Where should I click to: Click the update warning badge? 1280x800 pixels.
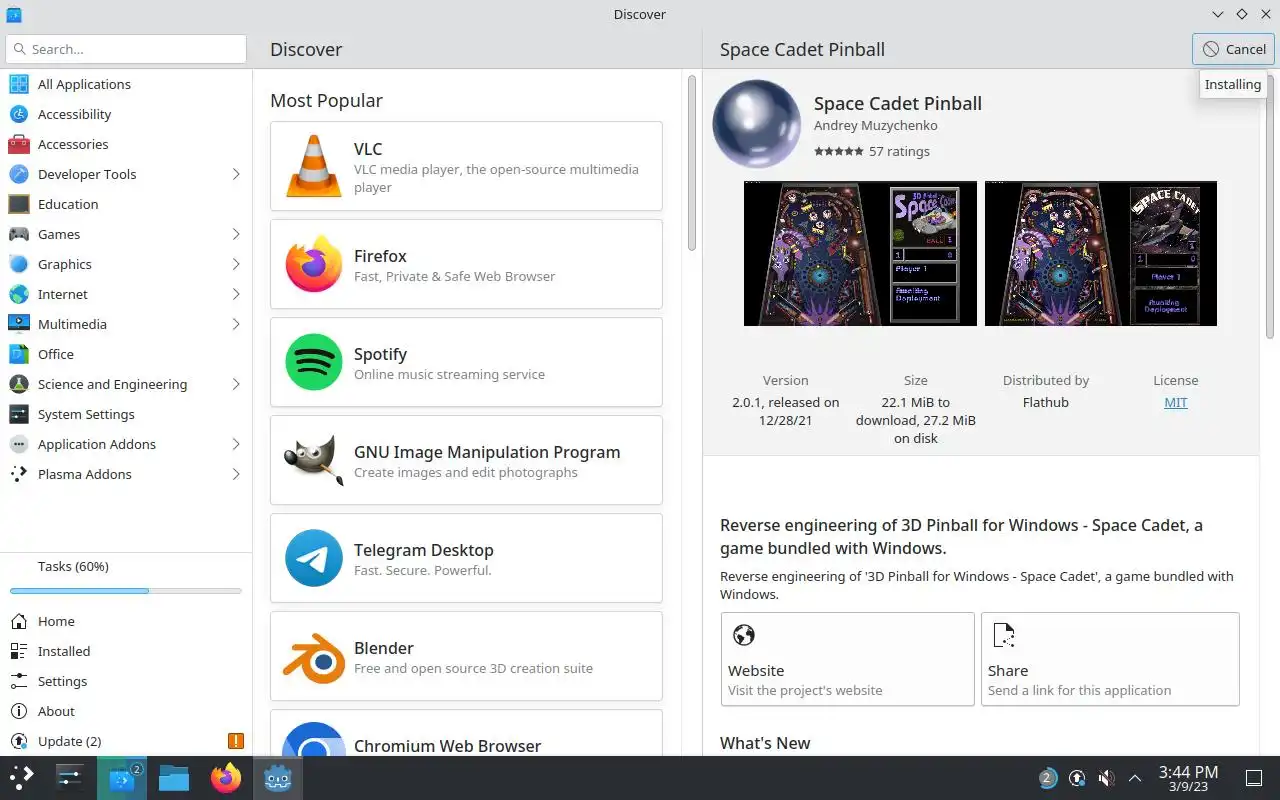(x=236, y=741)
